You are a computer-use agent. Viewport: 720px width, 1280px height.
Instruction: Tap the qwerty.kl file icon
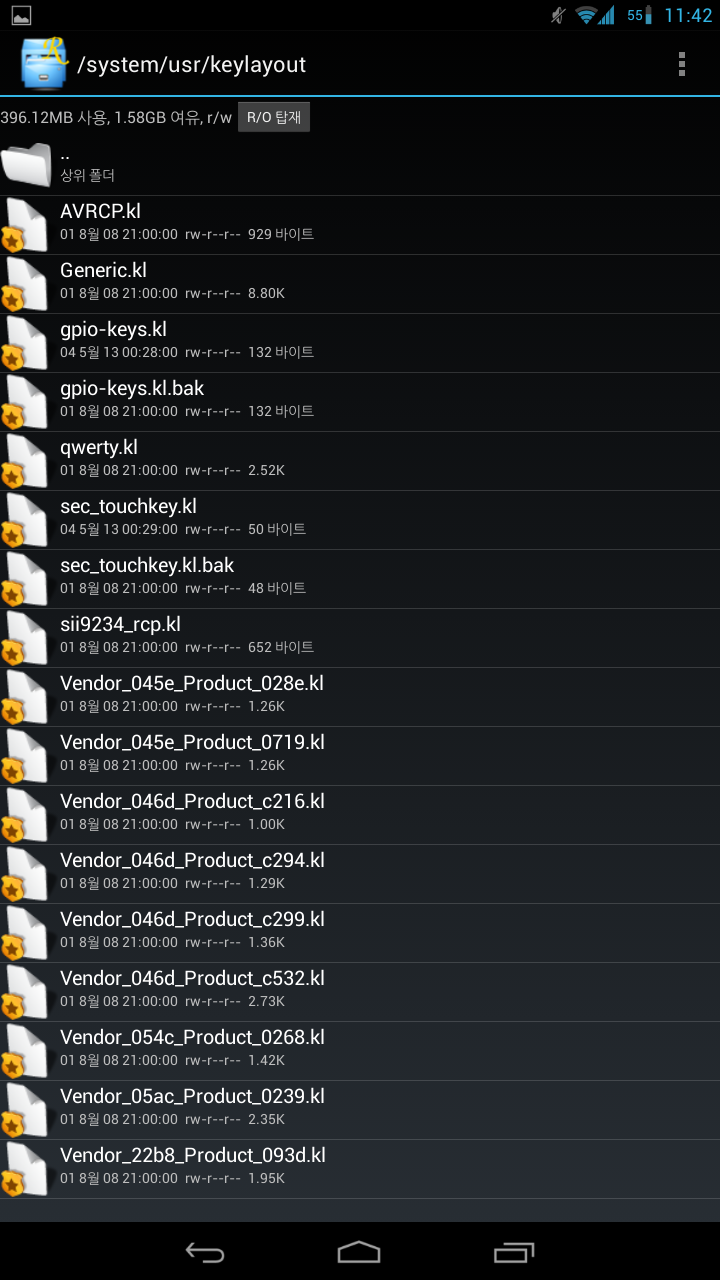pos(26,460)
